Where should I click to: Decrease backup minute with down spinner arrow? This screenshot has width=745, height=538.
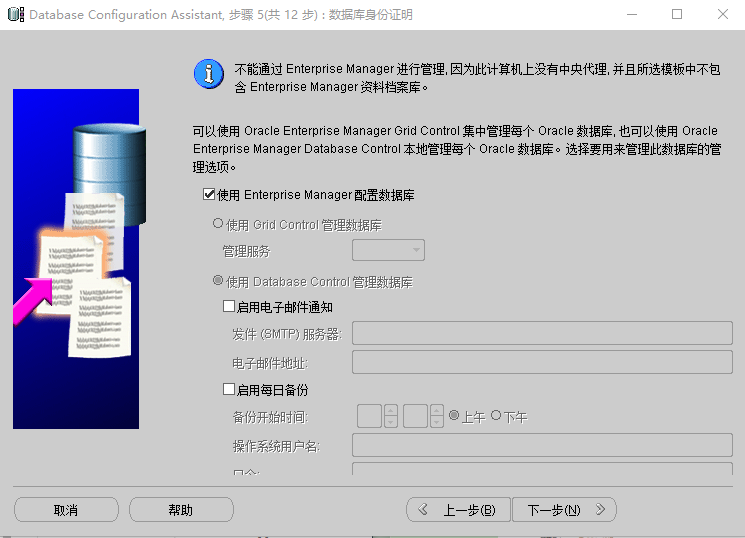[x=437, y=422]
